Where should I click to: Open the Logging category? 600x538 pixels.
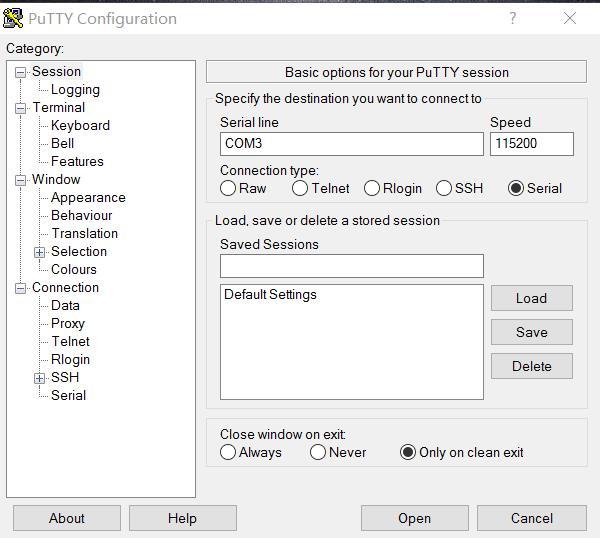[x=75, y=90]
